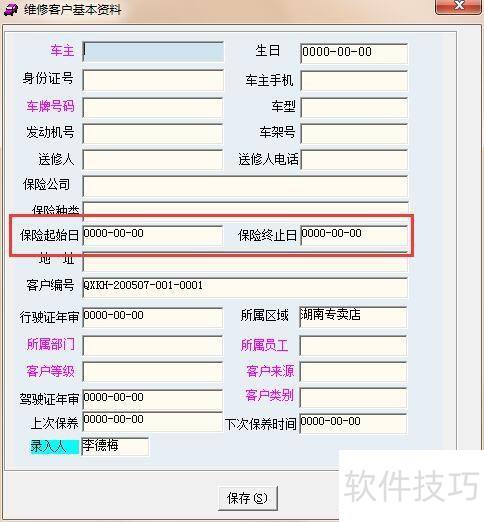This screenshot has height=522, width=484.
Task: Close the 维修客户基本资料 window
Action: (x=459, y=6)
